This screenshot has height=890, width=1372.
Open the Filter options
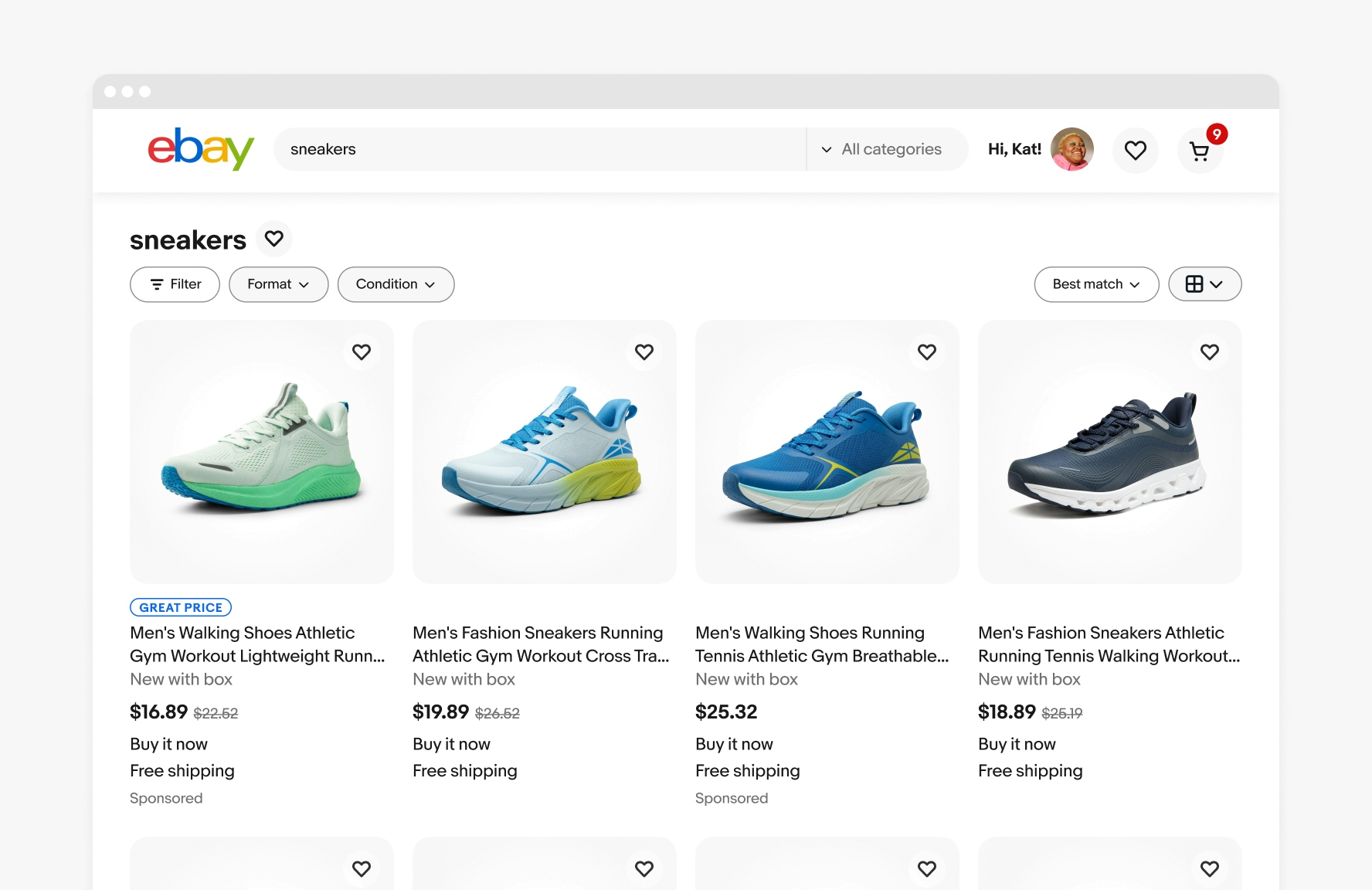[175, 284]
